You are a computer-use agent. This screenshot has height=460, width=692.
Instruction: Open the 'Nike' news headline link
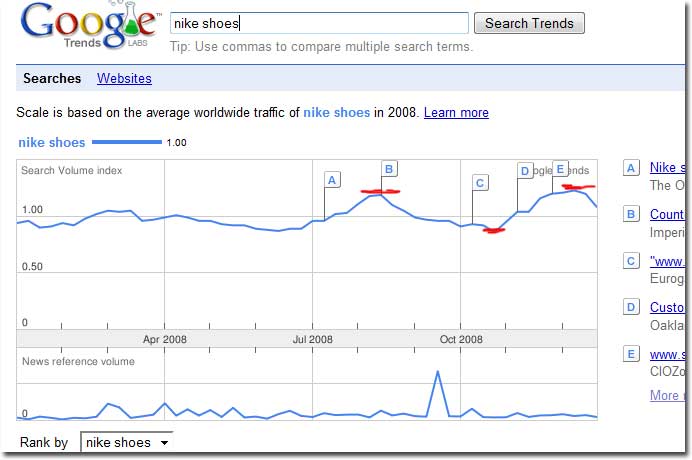tap(667, 167)
